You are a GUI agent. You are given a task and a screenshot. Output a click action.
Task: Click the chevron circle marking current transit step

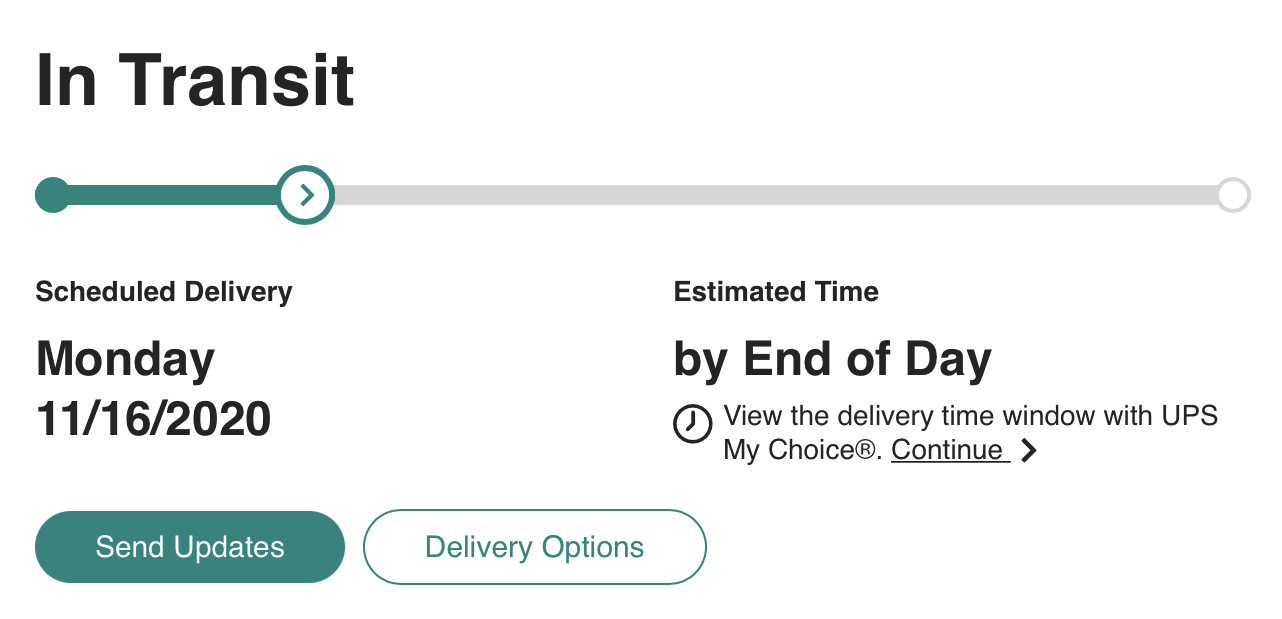(x=306, y=195)
